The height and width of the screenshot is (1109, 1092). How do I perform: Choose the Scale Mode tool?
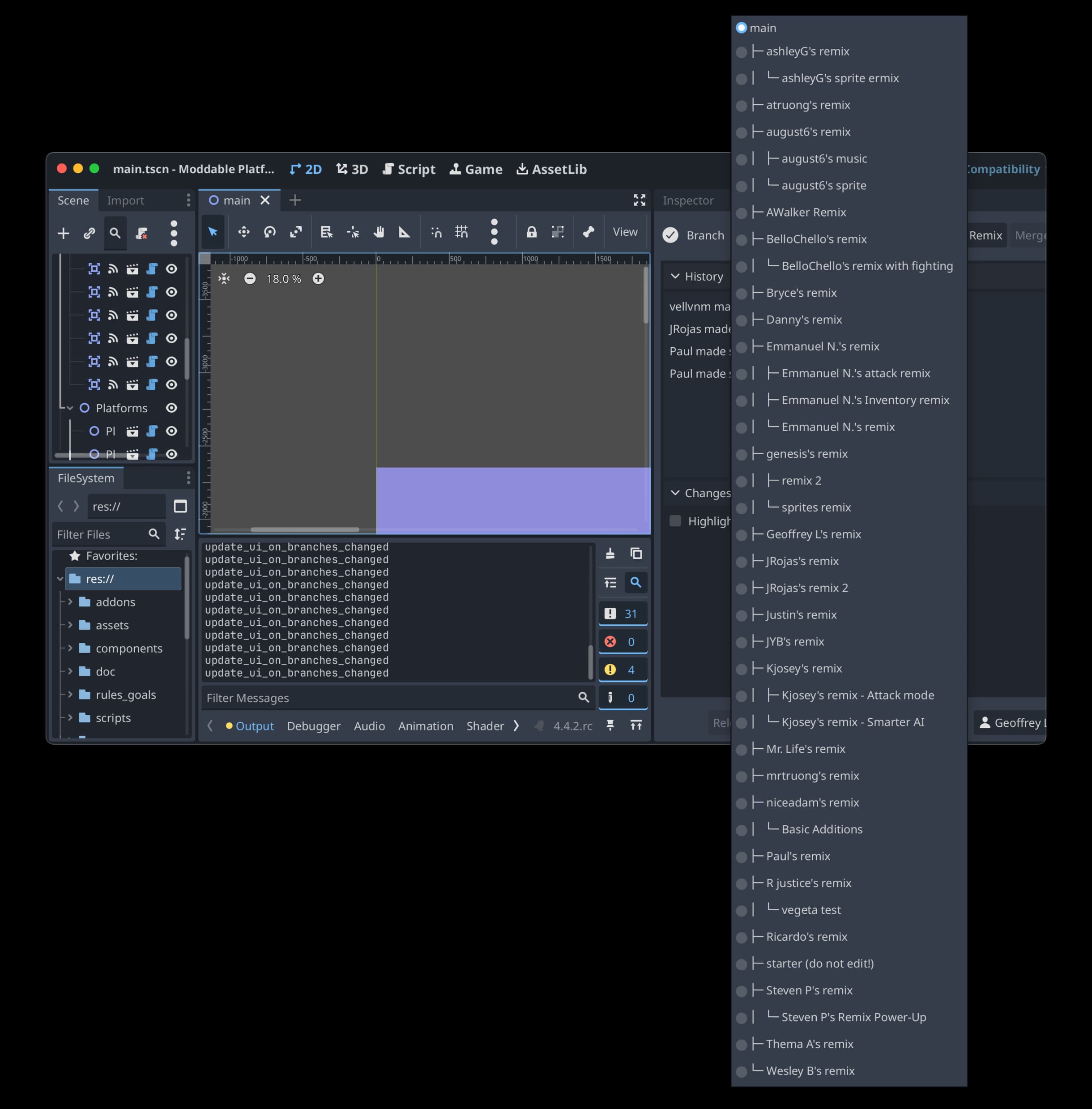[x=296, y=232]
